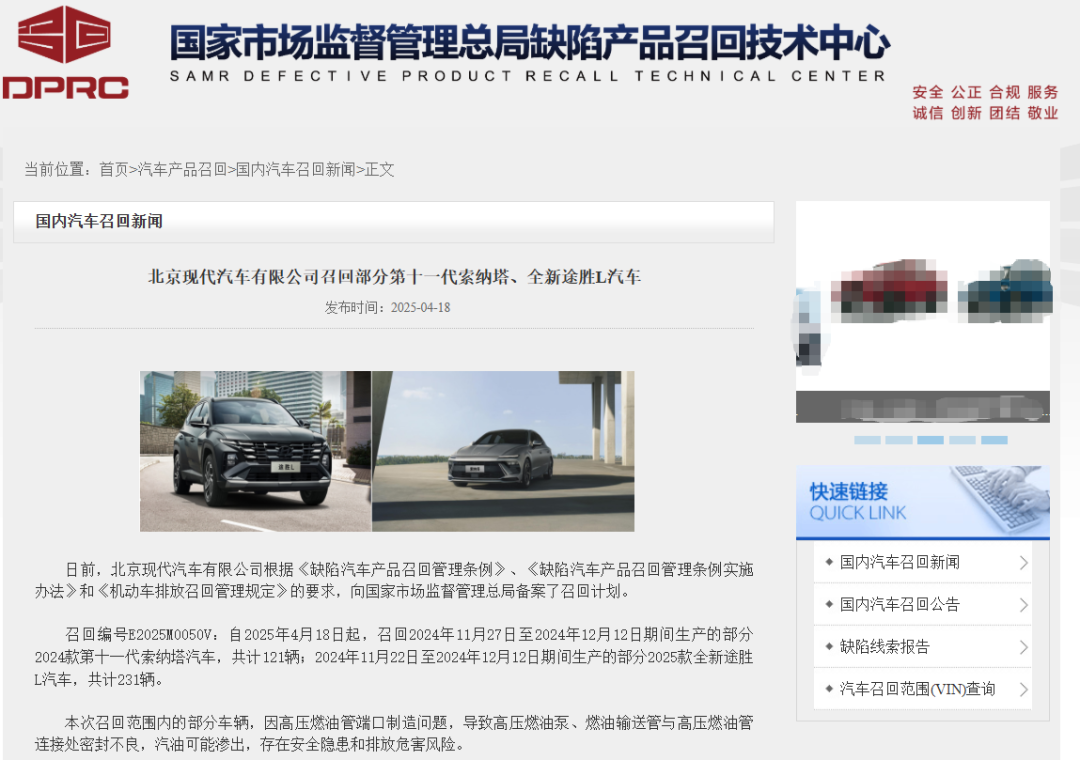Open 汽车召回范围(VIN)查询 quick link
The image size is (1080, 760).
[917, 688]
